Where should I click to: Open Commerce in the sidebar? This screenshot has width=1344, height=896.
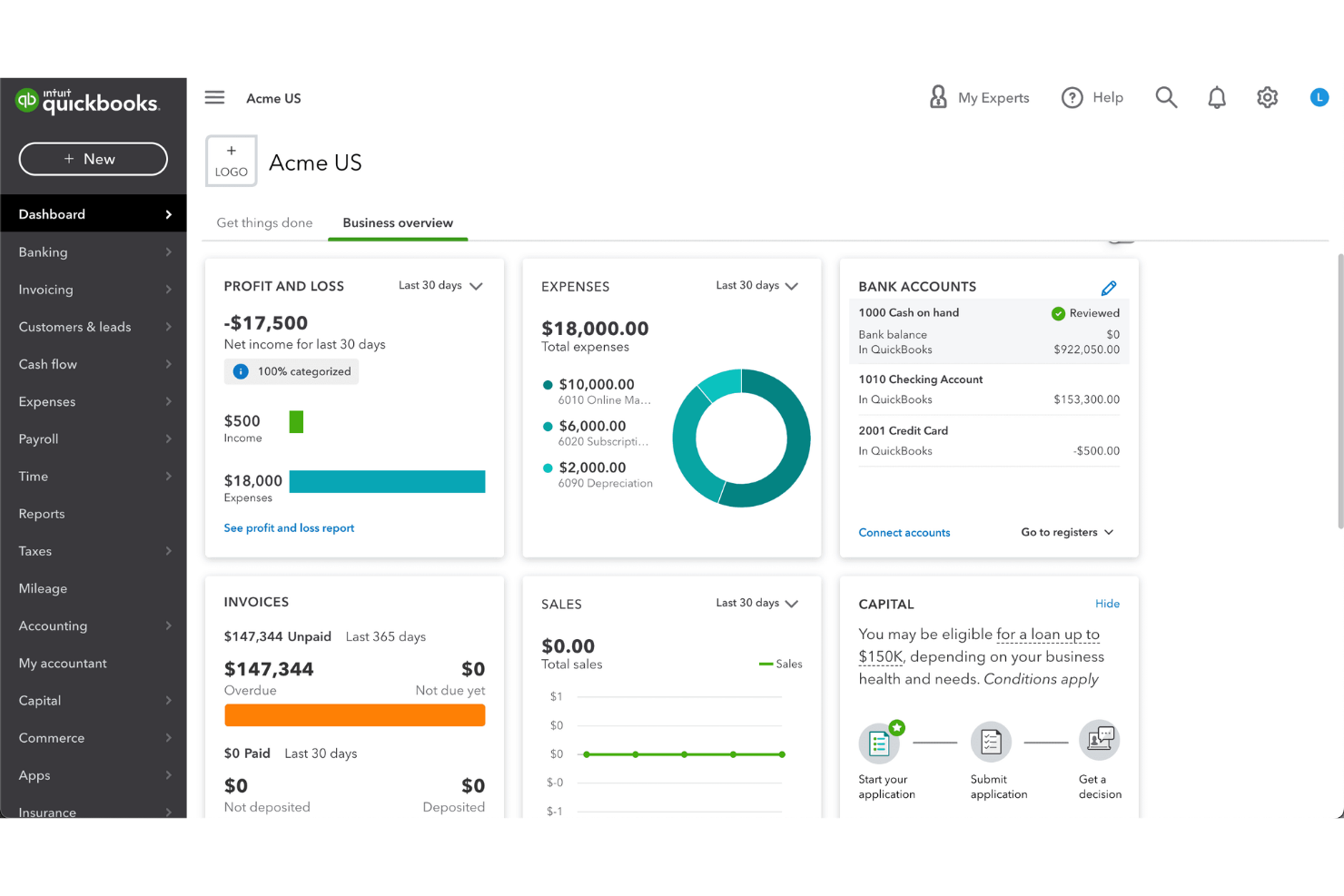[94, 738]
